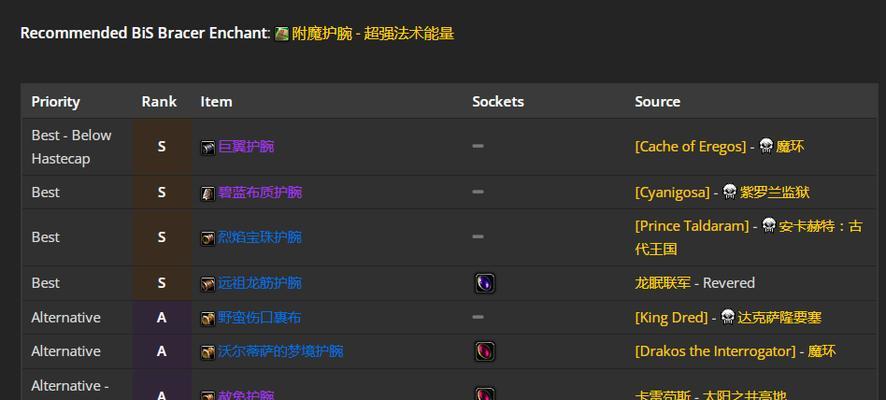Viewport: 886px width, 400px height.
Task: Follow the [Drakos the Interrogator] source link
Action: (x=715, y=351)
